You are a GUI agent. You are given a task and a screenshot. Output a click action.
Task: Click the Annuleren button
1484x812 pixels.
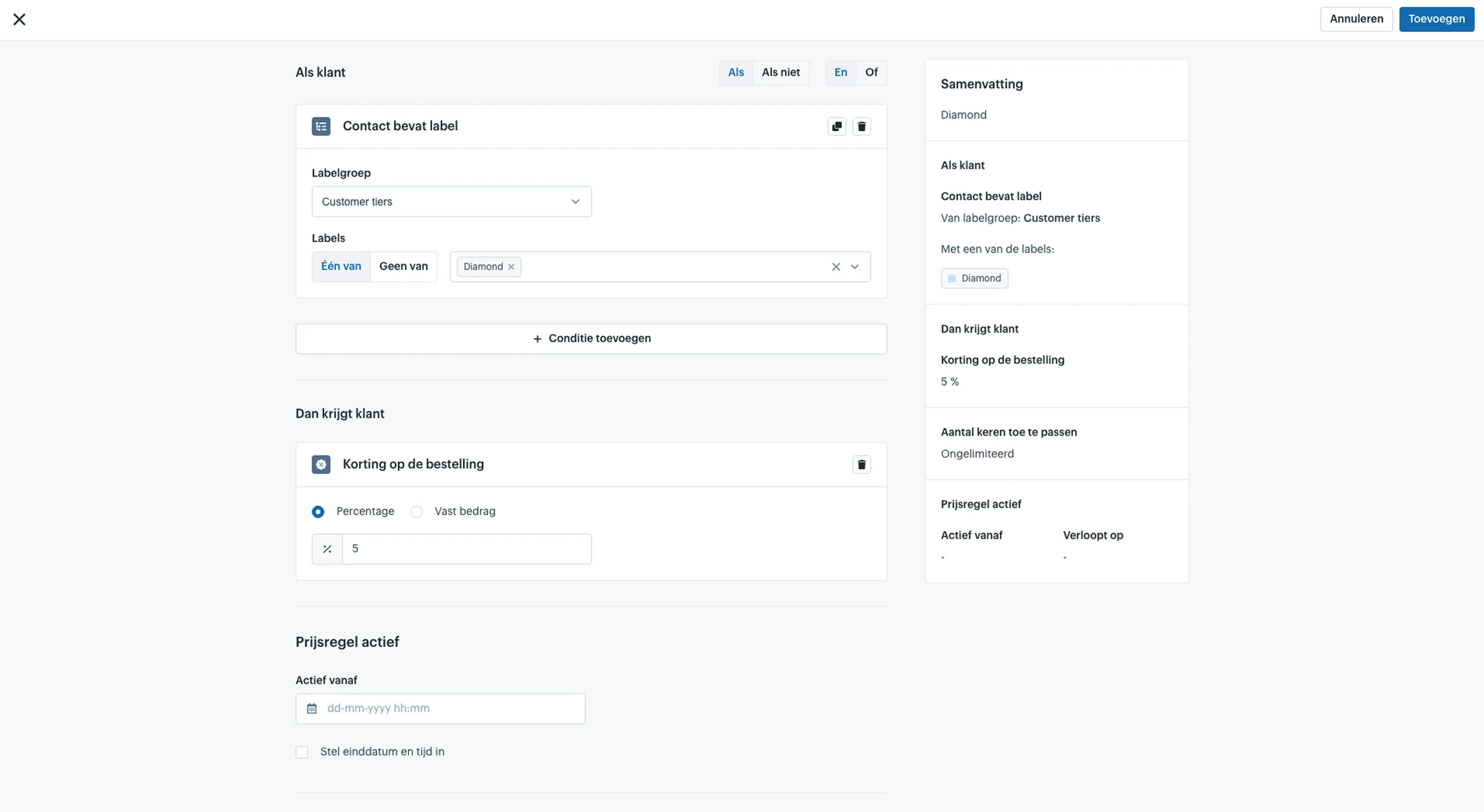click(x=1356, y=19)
